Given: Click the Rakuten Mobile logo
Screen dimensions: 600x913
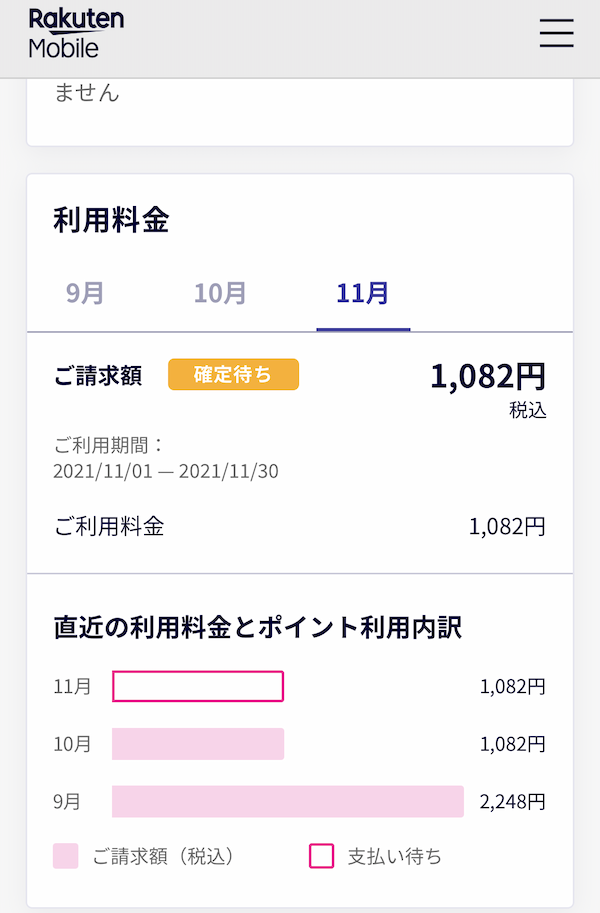Looking at the screenshot, I should tap(76, 33).
